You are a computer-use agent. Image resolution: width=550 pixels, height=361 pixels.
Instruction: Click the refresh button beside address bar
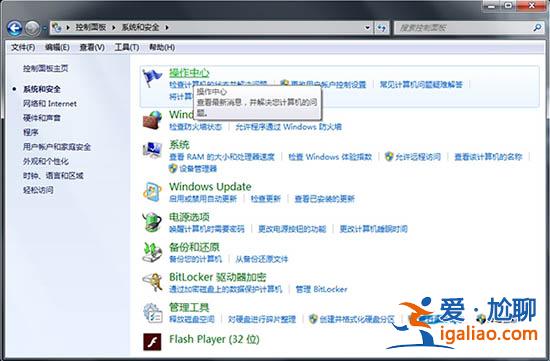[382, 27]
